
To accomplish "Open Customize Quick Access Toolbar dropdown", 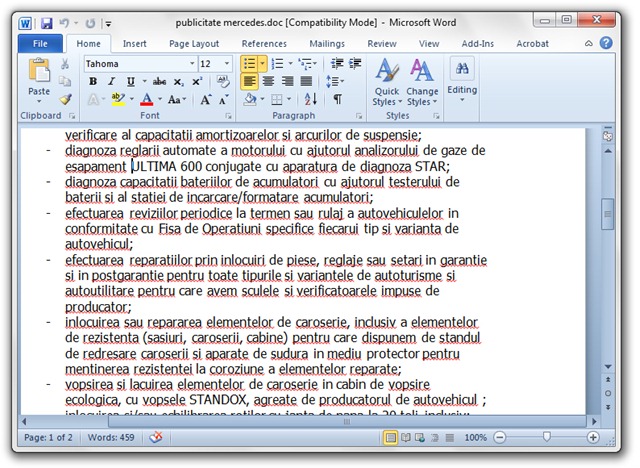I will [108, 24].
